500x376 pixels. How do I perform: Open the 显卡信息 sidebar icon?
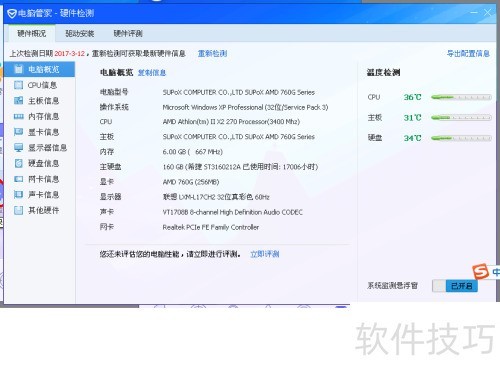tap(18, 132)
